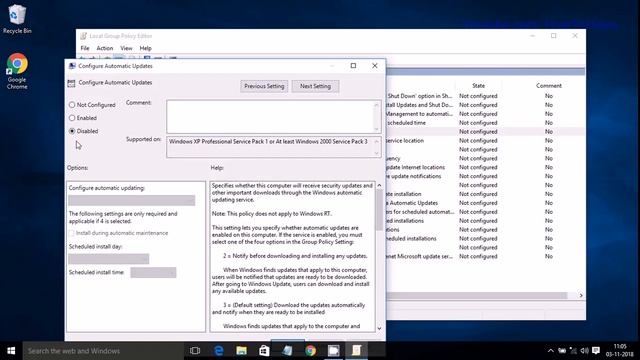Viewport: 640px width, 360px height.
Task: Select the "a Automatic Updates" policy row
Action: (485, 203)
